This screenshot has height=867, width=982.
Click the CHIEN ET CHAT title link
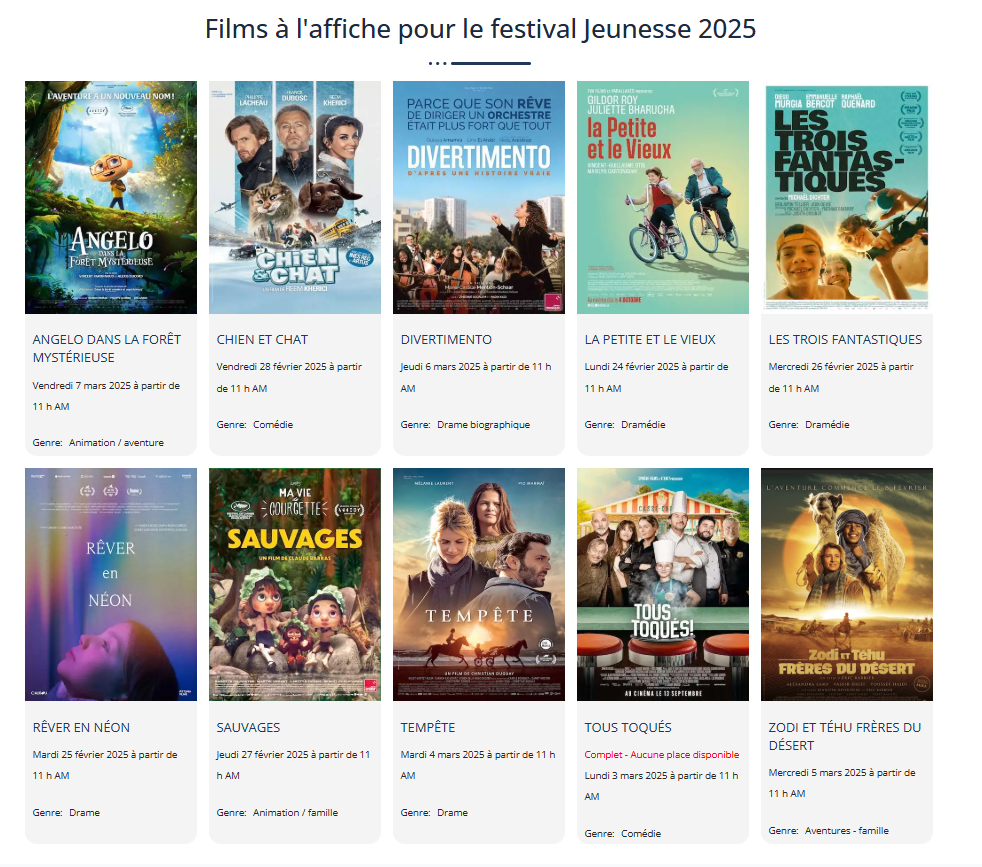262,340
